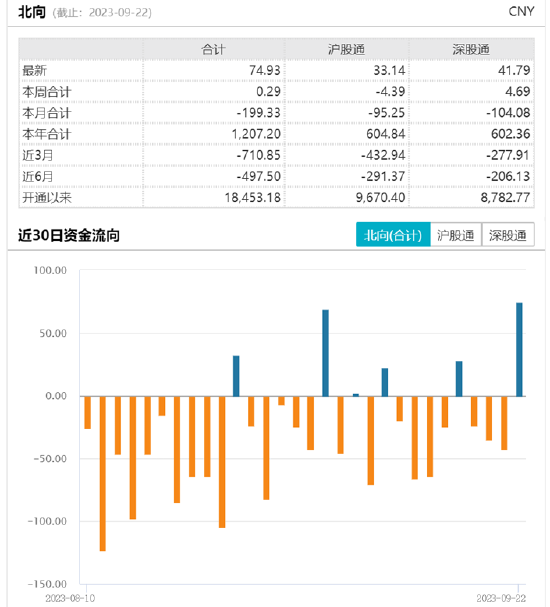
Task: Click the 北向 section title
Action: 32,12
